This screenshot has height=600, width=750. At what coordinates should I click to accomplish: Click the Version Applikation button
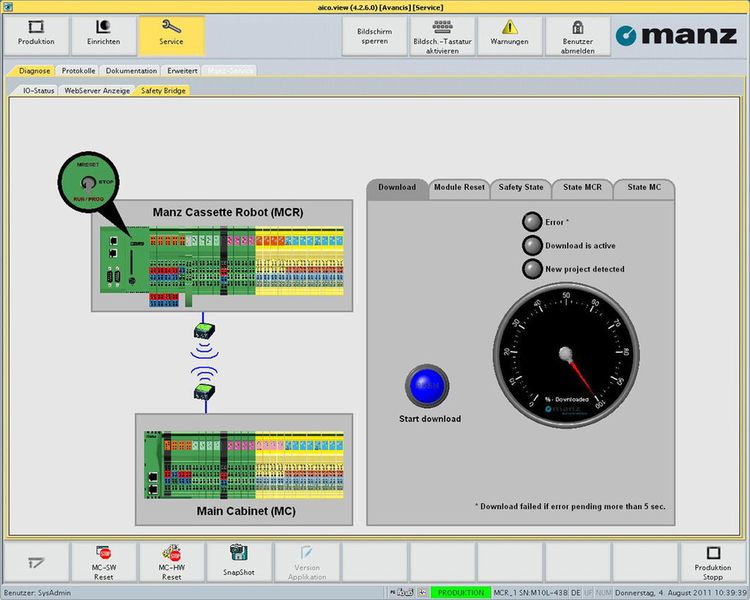307,562
